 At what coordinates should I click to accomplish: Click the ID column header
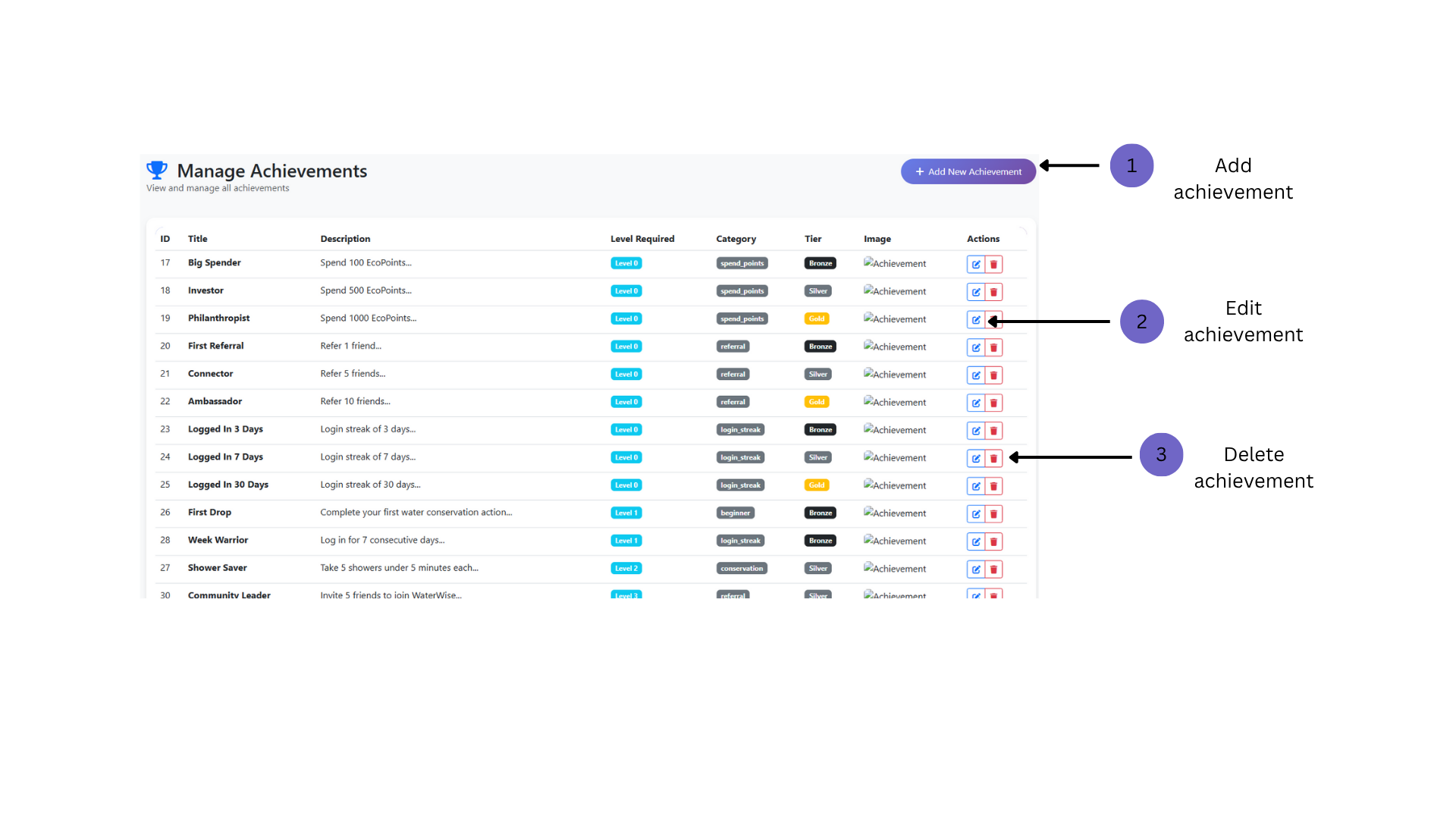[x=165, y=239]
